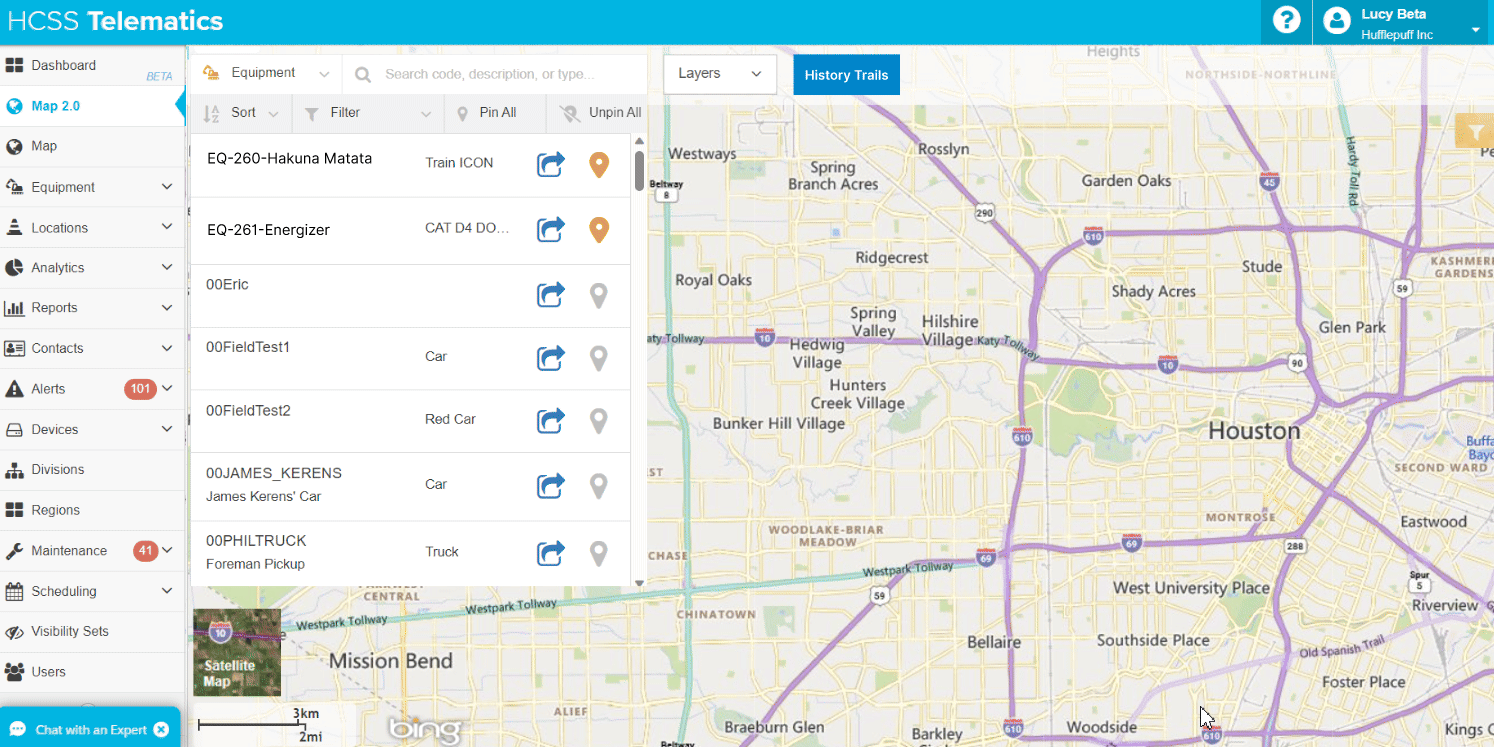The width and height of the screenshot is (1494, 747).
Task: Click the list scroll up arrow
Action: [639, 141]
